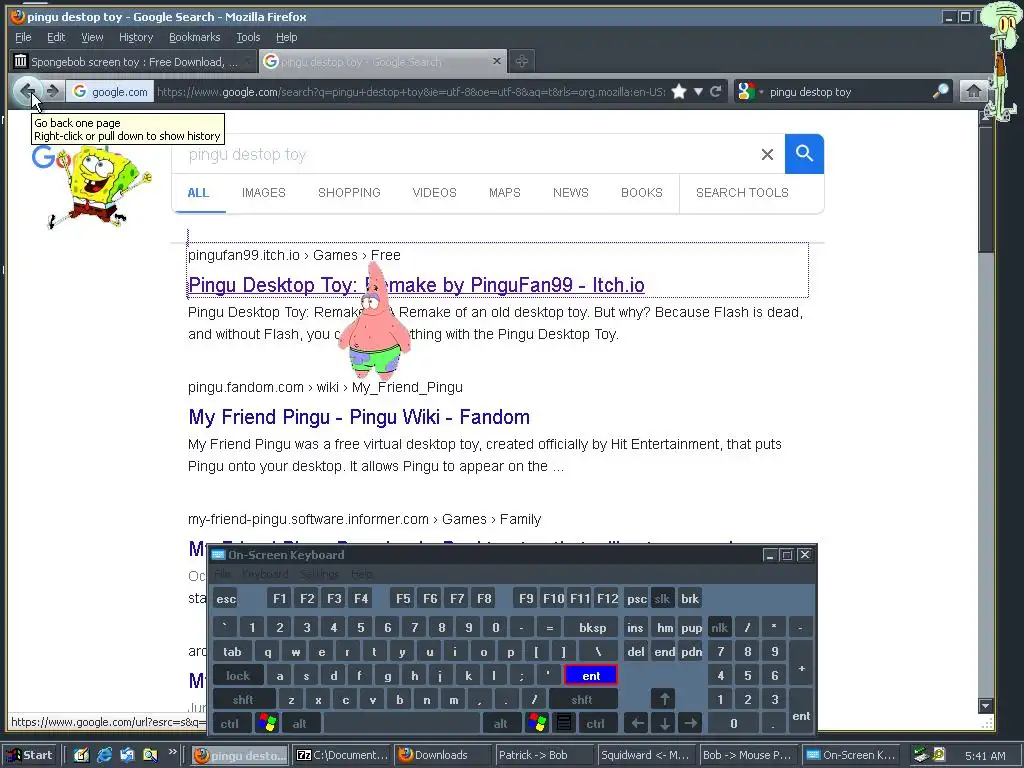
Task: Click the F5 key on On-Screen Keyboard
Action: coord(403,599)
